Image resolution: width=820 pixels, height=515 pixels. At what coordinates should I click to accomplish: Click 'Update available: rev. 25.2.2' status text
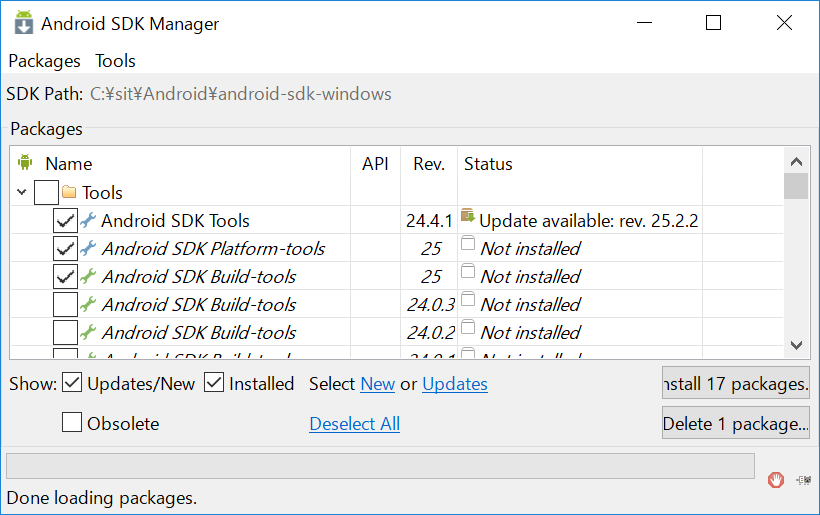(x=588, y=221)
